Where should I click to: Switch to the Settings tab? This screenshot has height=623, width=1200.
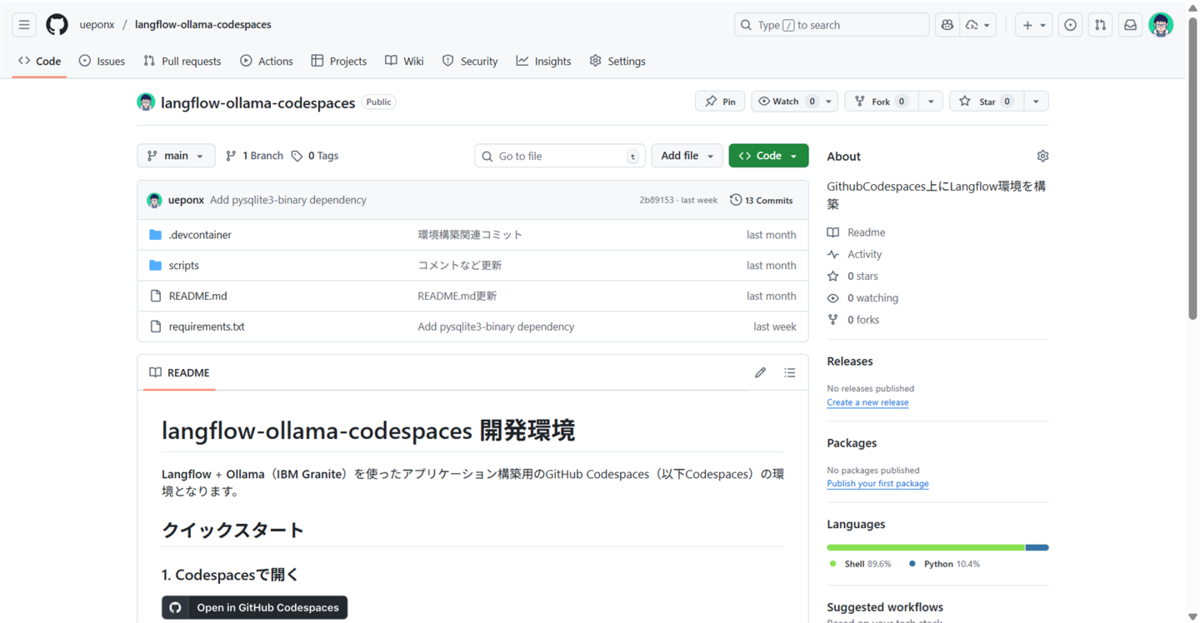point(617,61)
